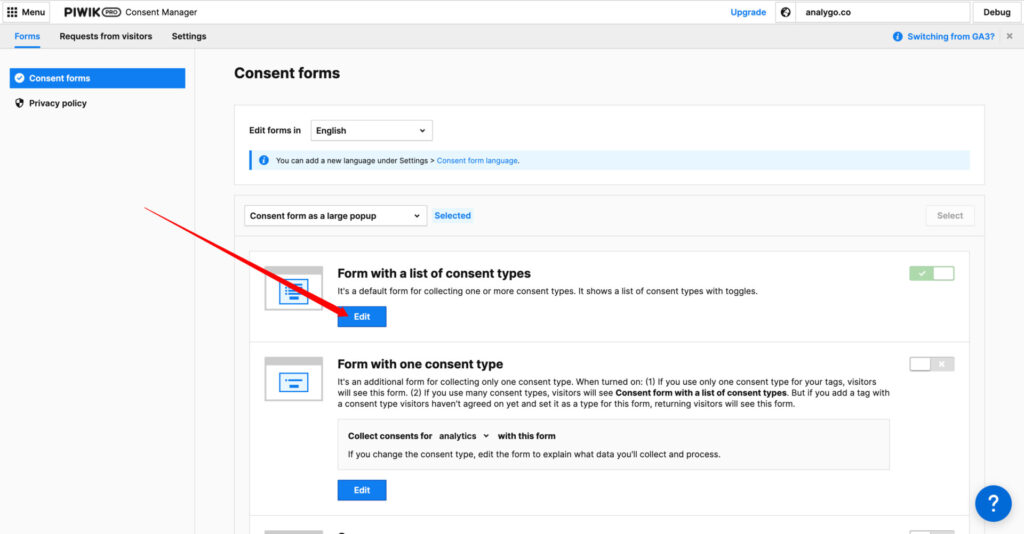Open the Menu grid icon
Screen dimensions: 1024x534
coord(12,12)
